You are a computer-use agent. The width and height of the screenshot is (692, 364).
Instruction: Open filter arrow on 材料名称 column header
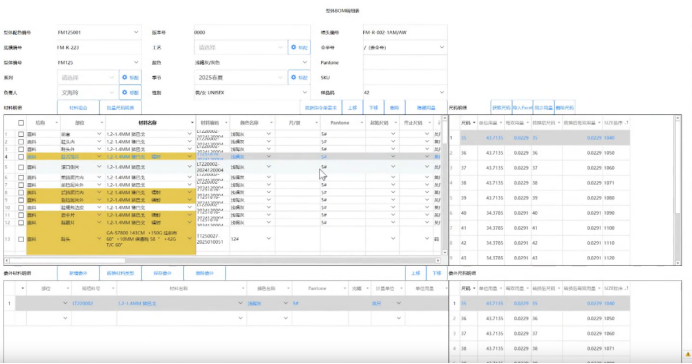pyautogui.click(x=192, y=123)
